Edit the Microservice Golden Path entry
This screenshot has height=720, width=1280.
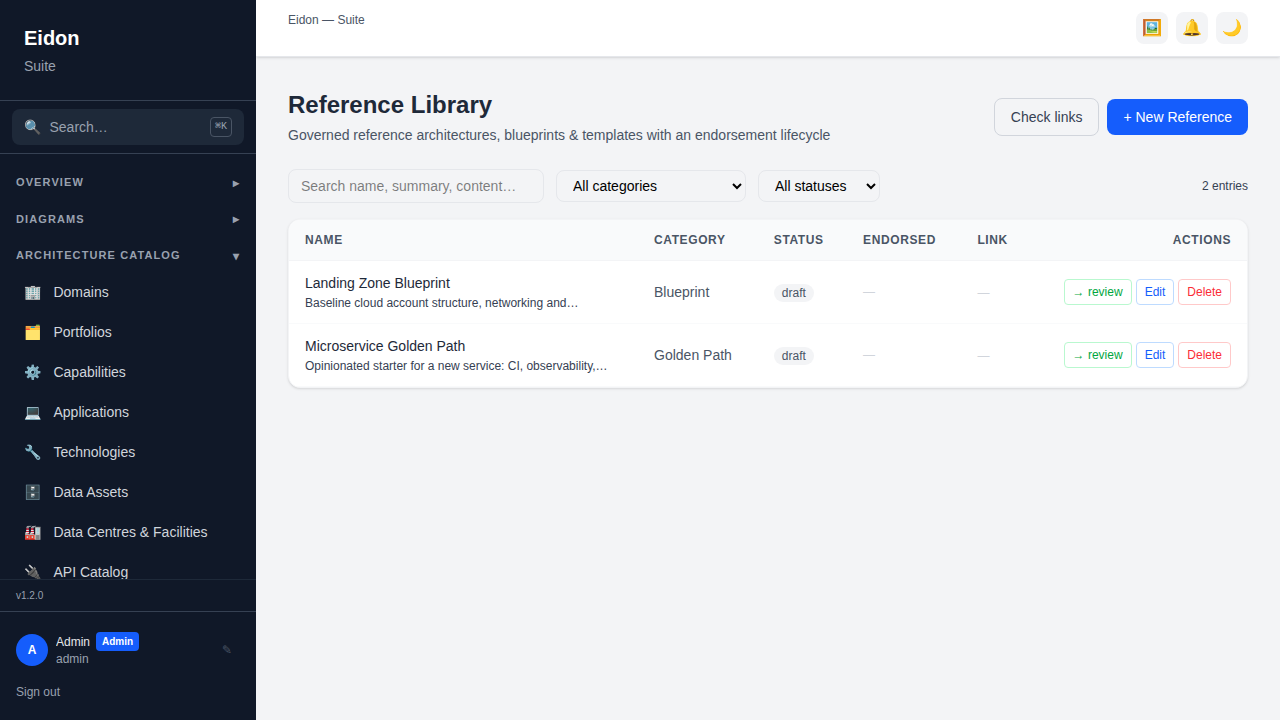point(1155,355)
